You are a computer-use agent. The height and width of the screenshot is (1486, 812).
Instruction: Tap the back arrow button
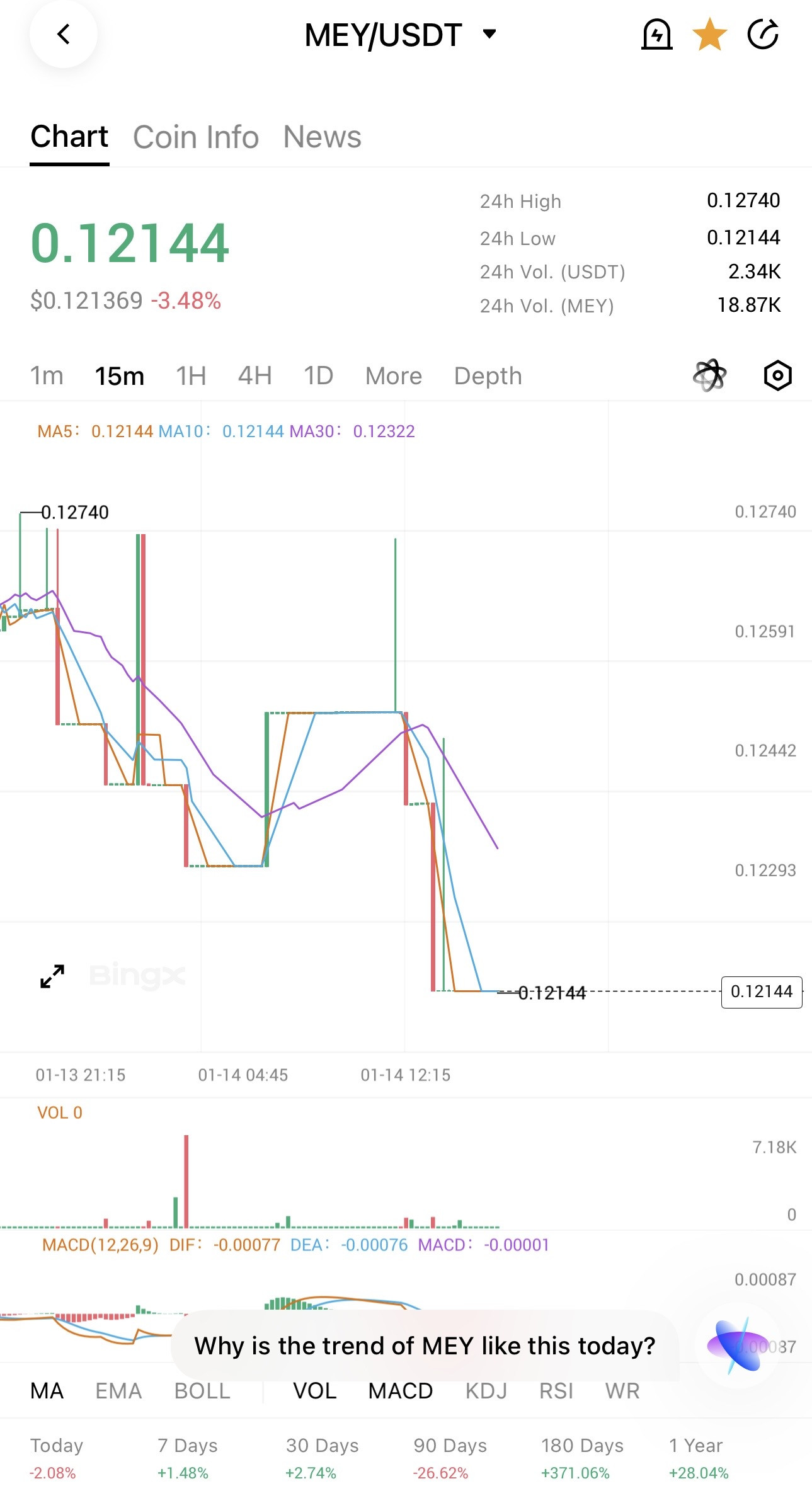click(x=64, y=35)
